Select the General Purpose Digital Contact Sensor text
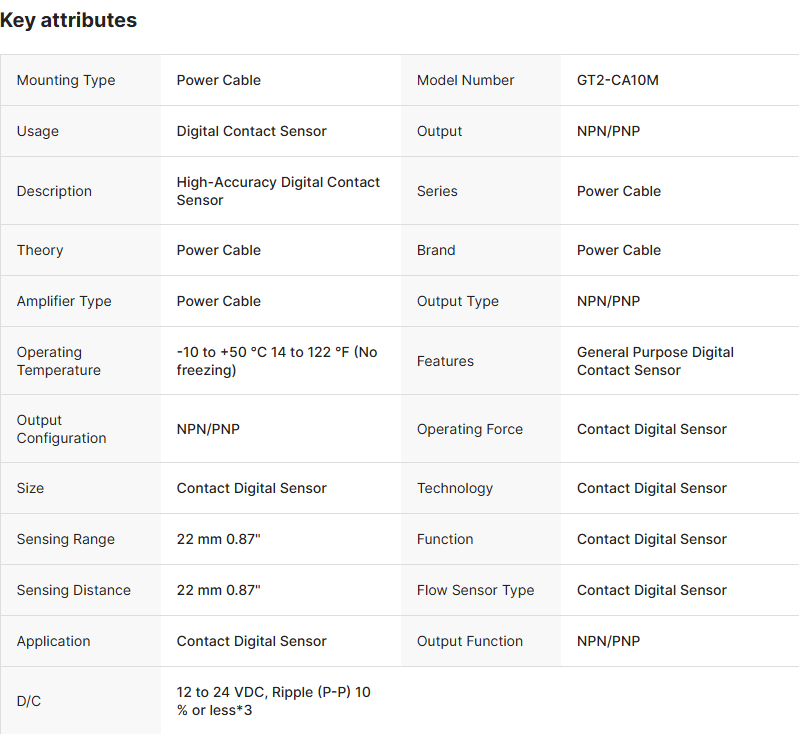This screenshot has height=734, width=799. point(655,361)
